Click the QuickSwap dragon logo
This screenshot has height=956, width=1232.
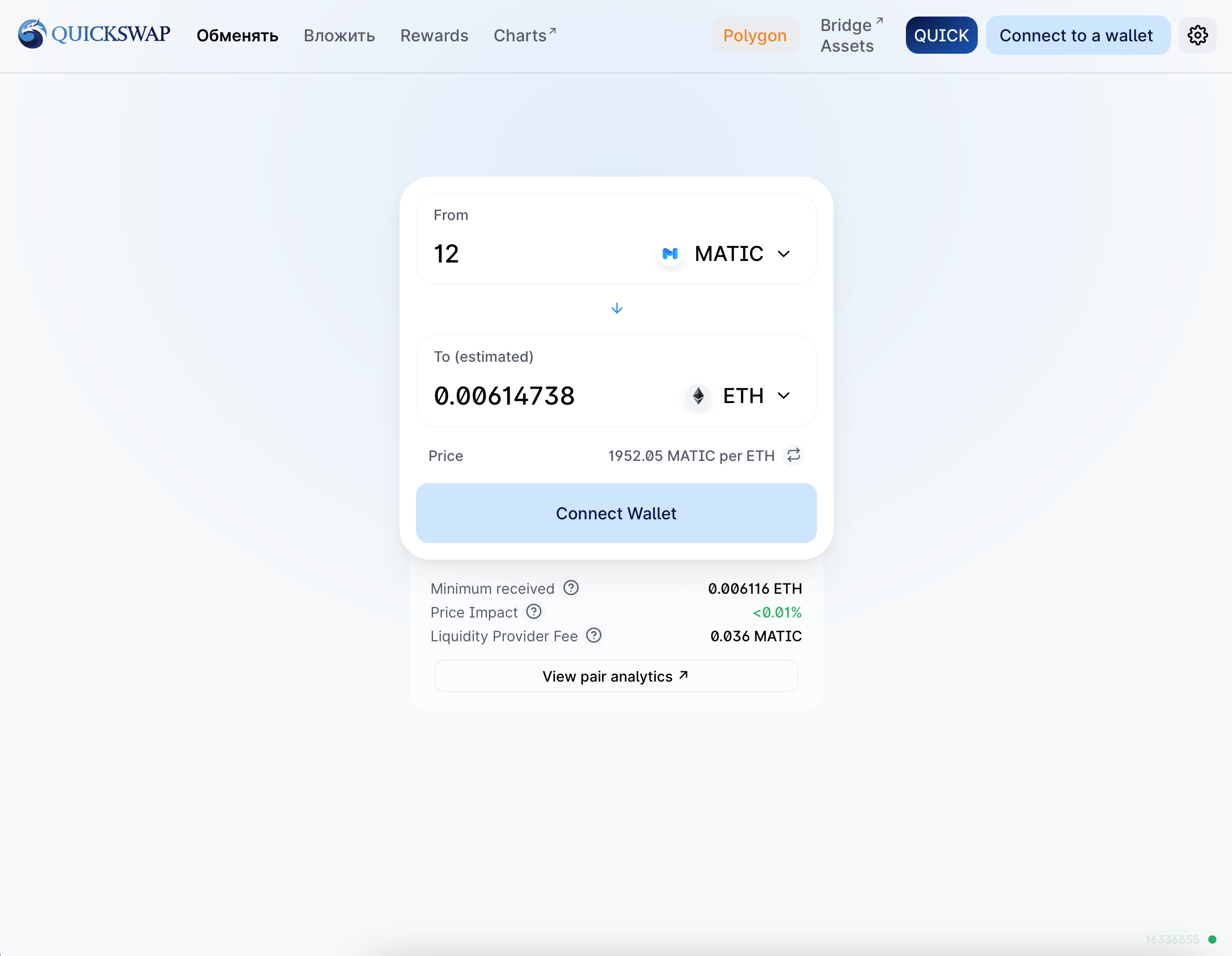coord(32,34)
